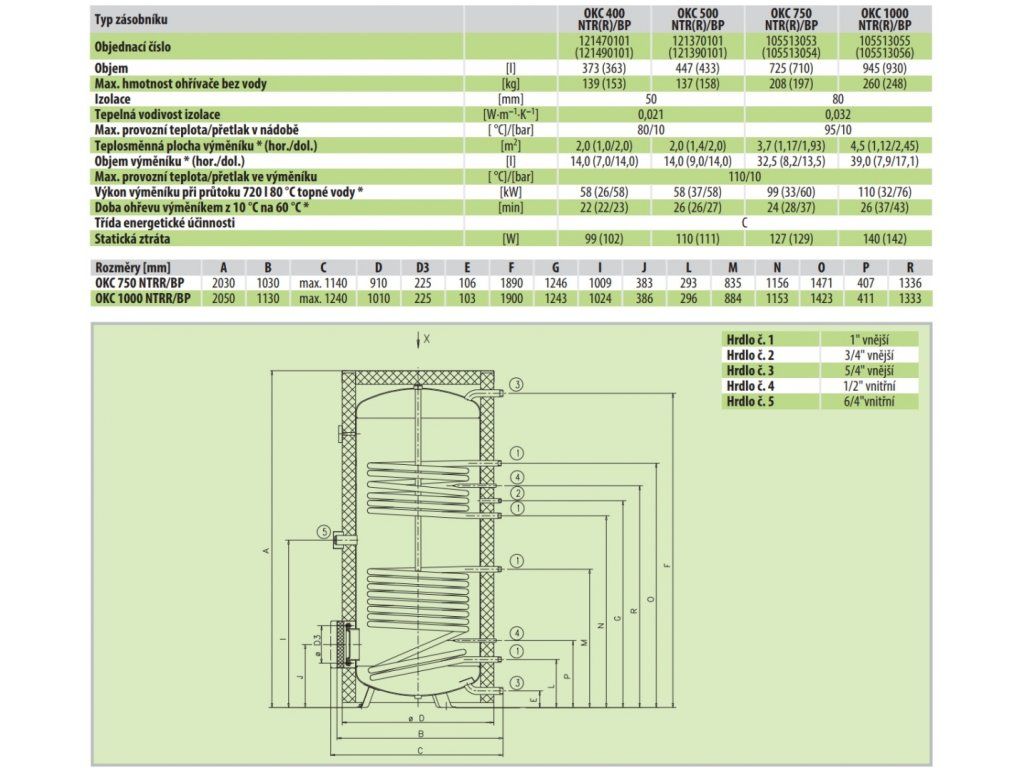Select the 'OKC 500 NTR(R)/BP' column header
The image size is (1024, 768).
pyautogui.click(x=697, y=20)
